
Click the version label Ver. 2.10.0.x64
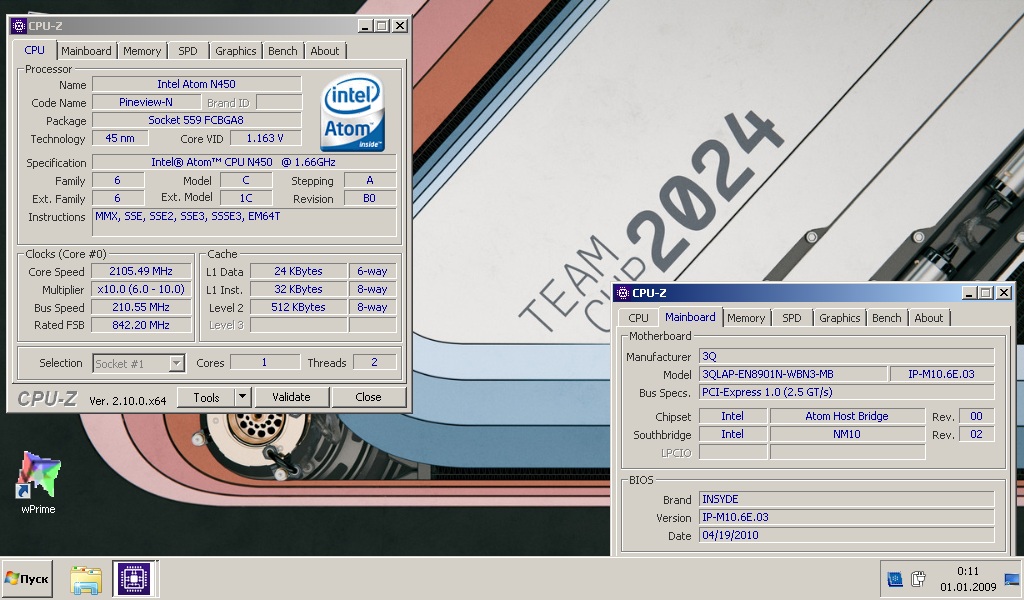click(127, 401)
